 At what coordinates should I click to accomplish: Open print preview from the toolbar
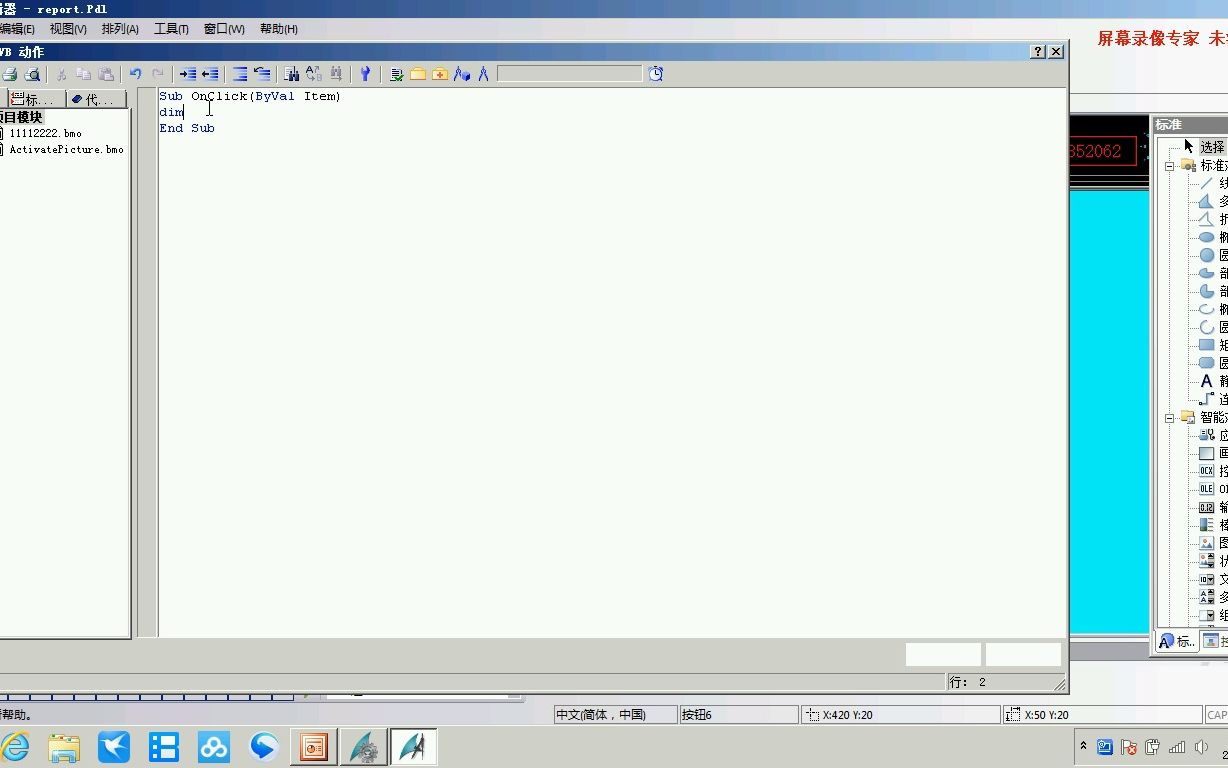(x=33, y=74)
